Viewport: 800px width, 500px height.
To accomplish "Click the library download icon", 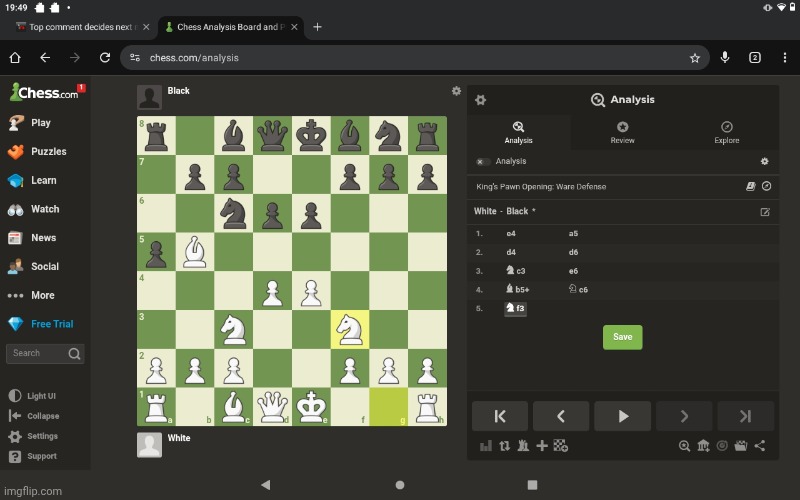I will (703, 446).
